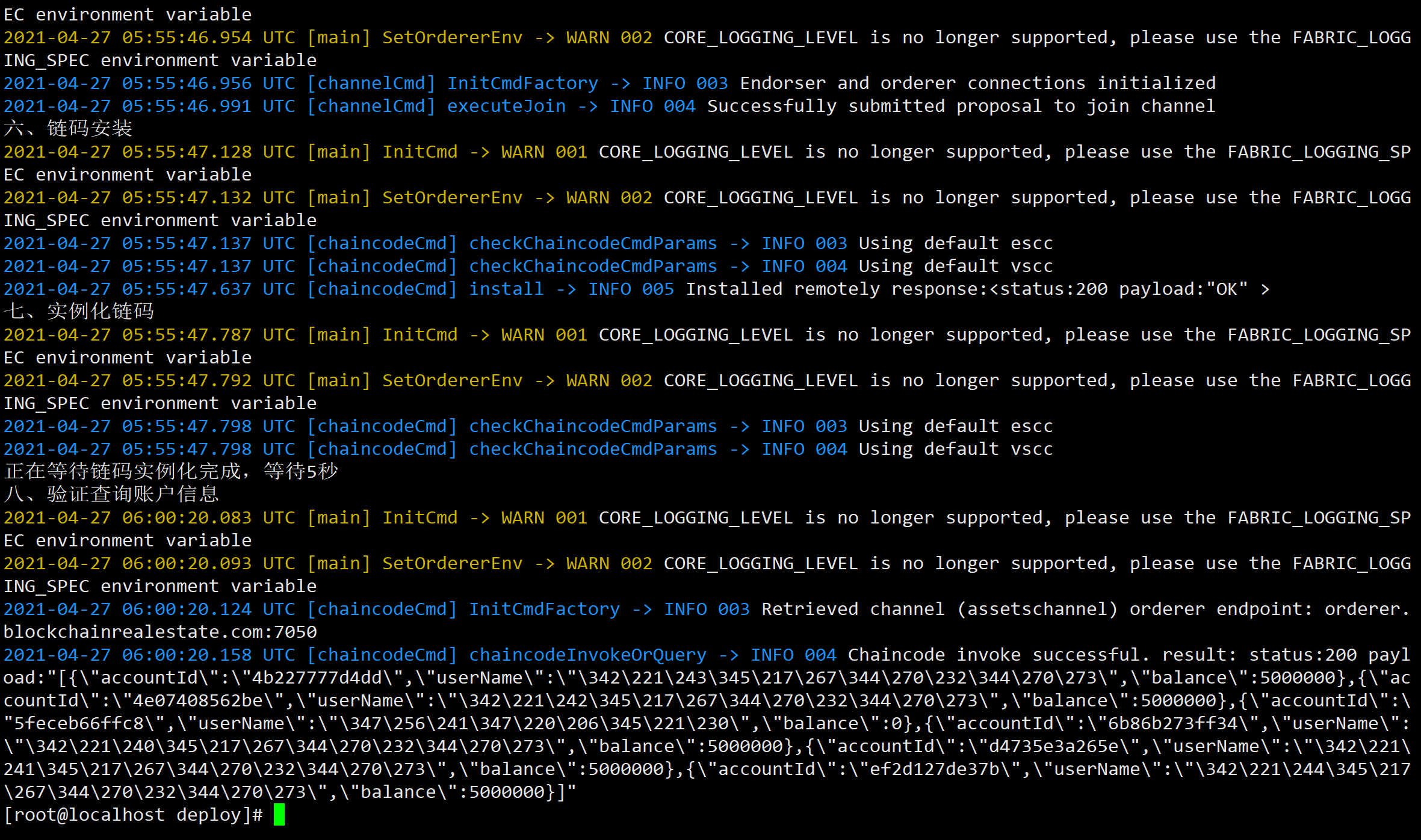Click the [root@localhost deploy]# shell prompt
Screen dimensions: 1421x840
[133, 815]
